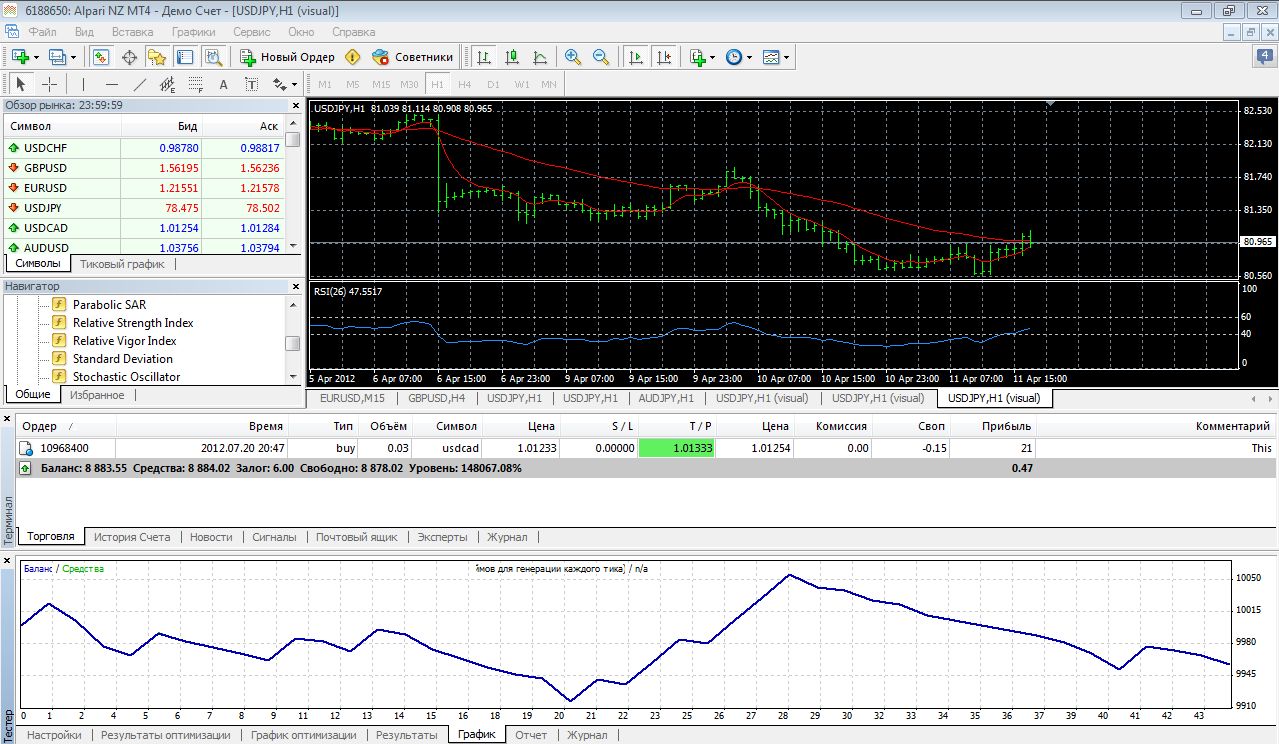Toggle the Strategy Tester magnifier icon
Viewport: 1279px width, 744px height.
click(x=213, y=57)
